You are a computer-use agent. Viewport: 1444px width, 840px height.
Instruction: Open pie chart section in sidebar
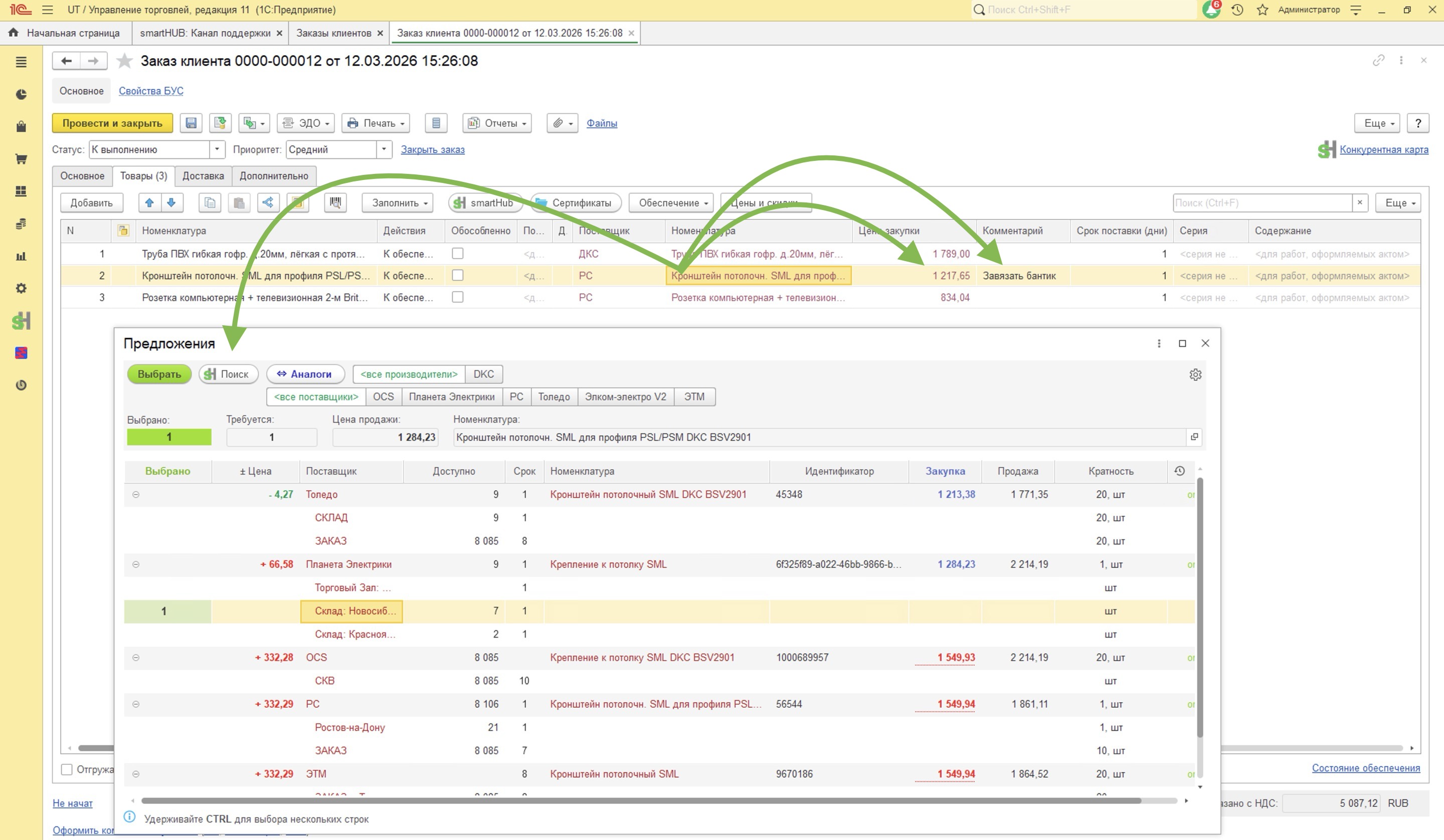21,94
